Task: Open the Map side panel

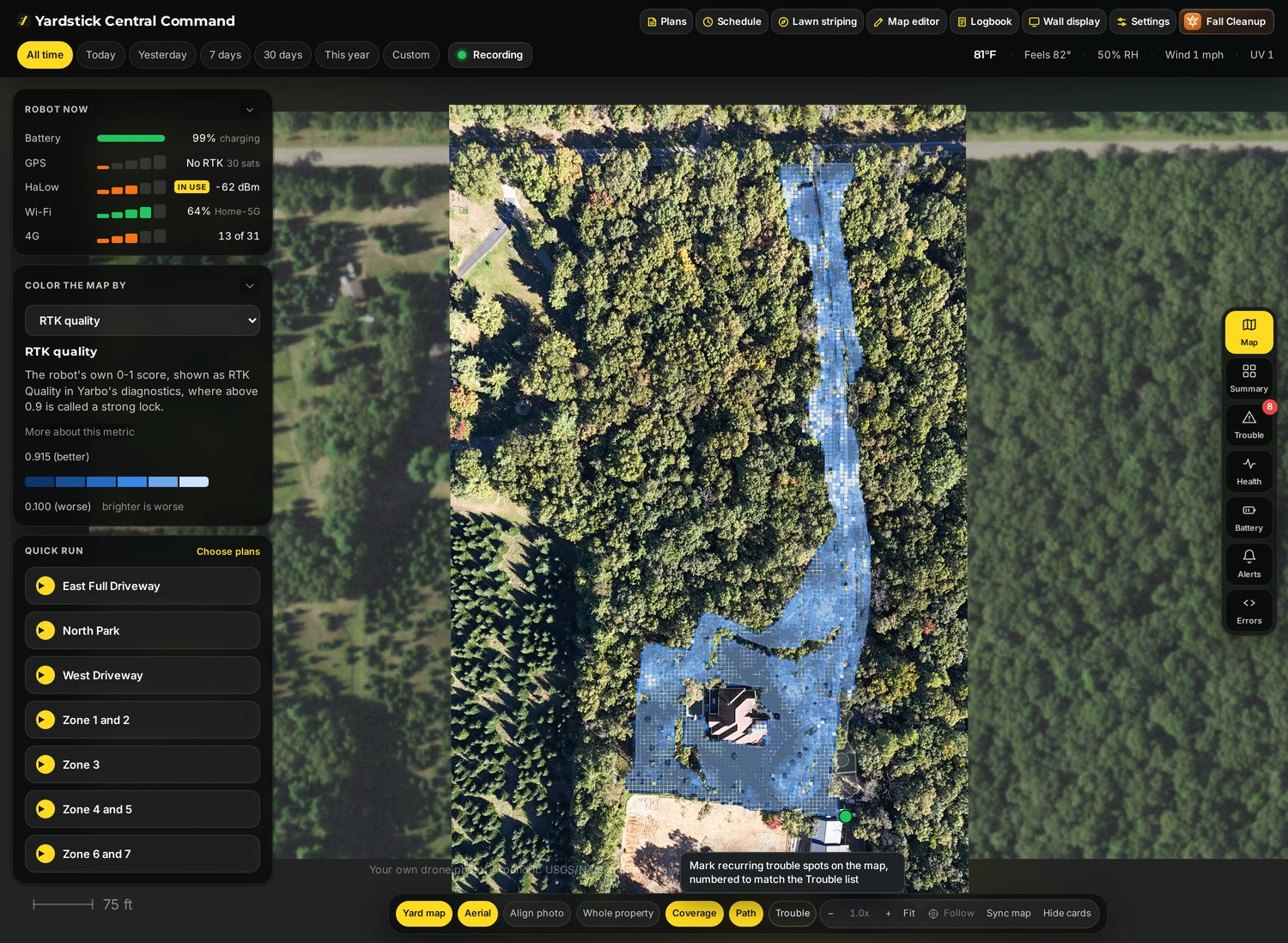Action: (x=1249, y=332)
